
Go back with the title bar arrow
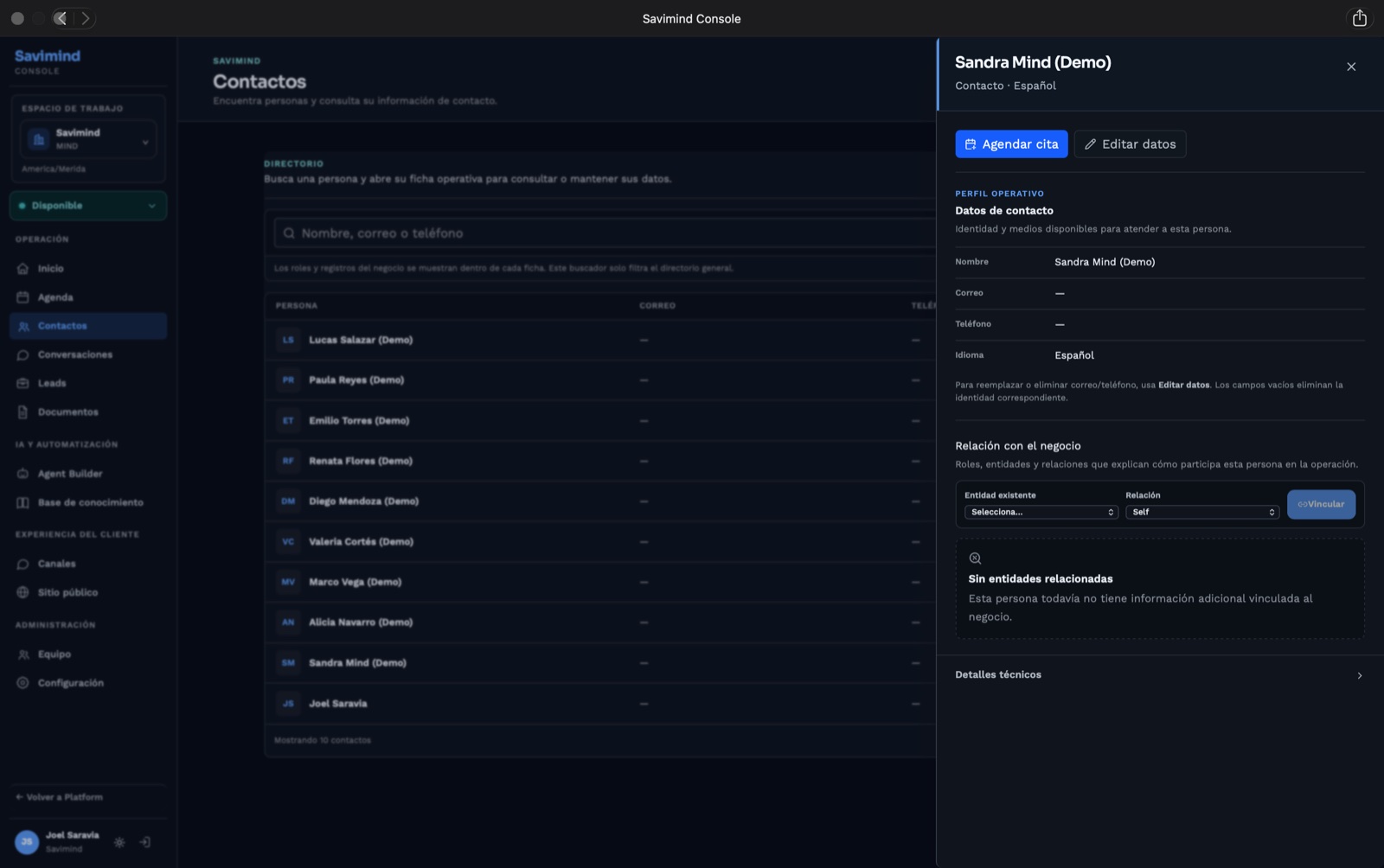coord(61,18)
